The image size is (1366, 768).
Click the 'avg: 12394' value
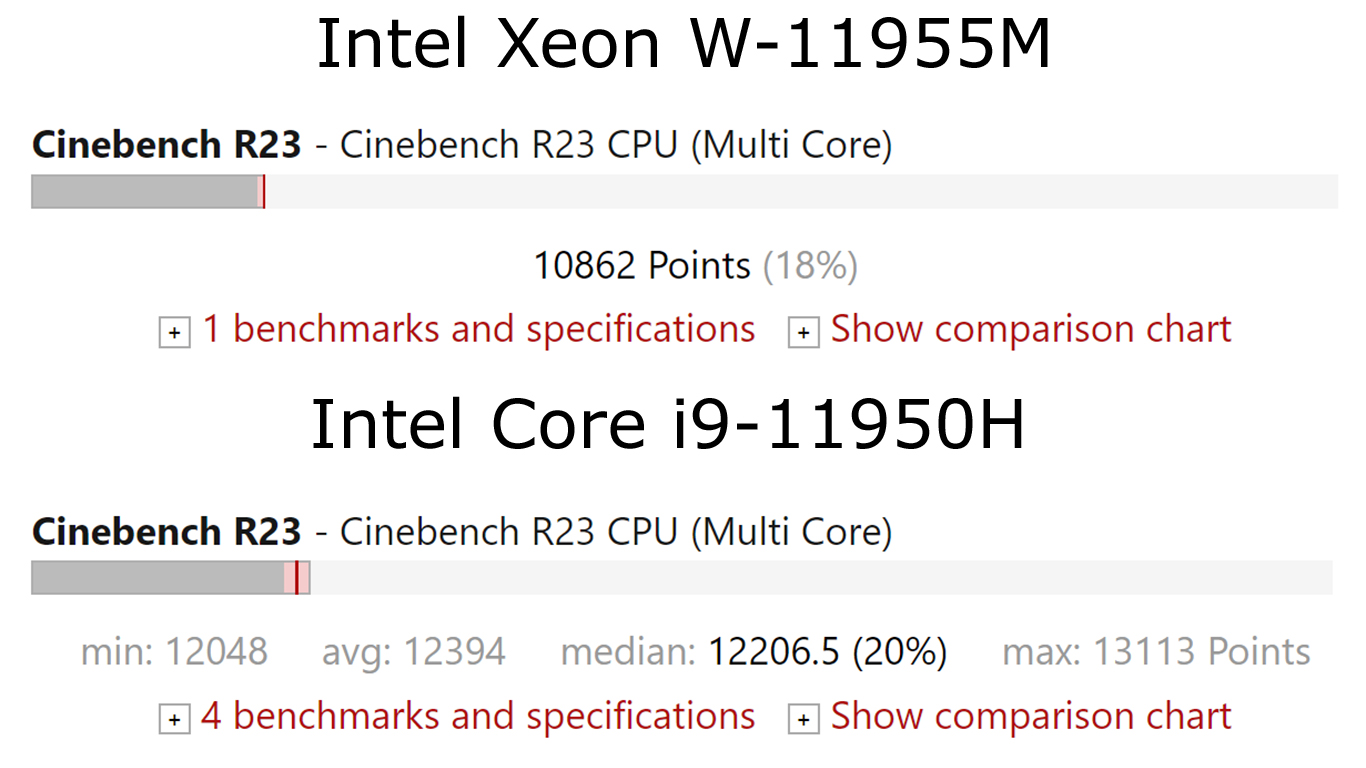tap(414, 652)
